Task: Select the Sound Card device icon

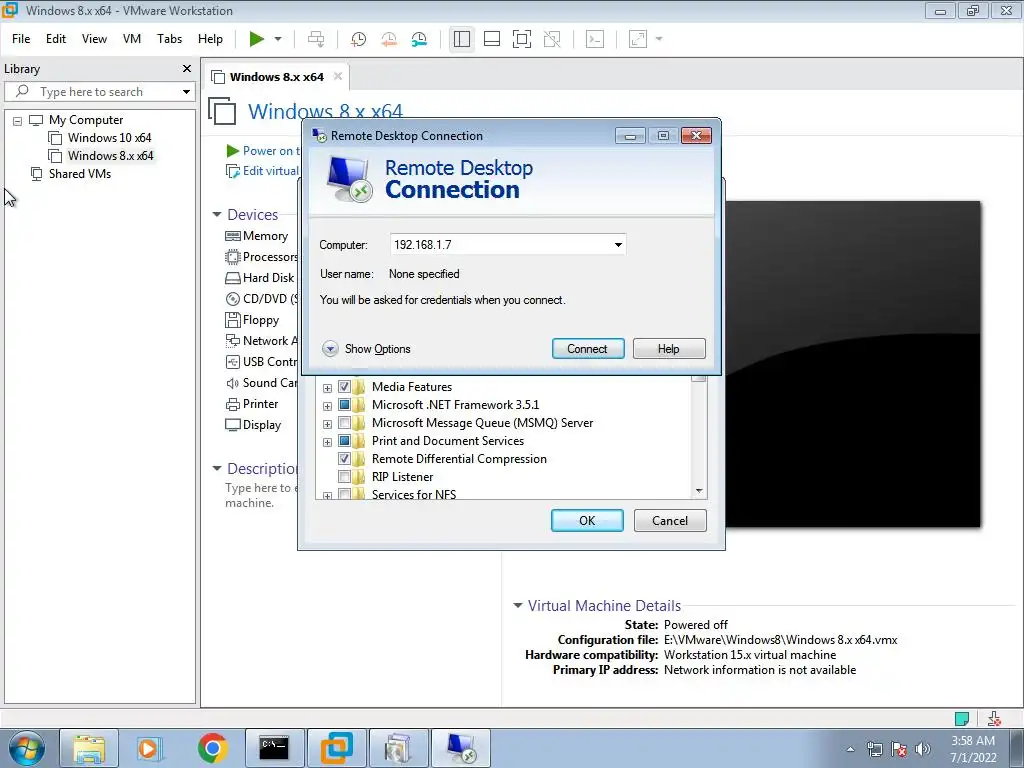Action: [x=232, y=383]
